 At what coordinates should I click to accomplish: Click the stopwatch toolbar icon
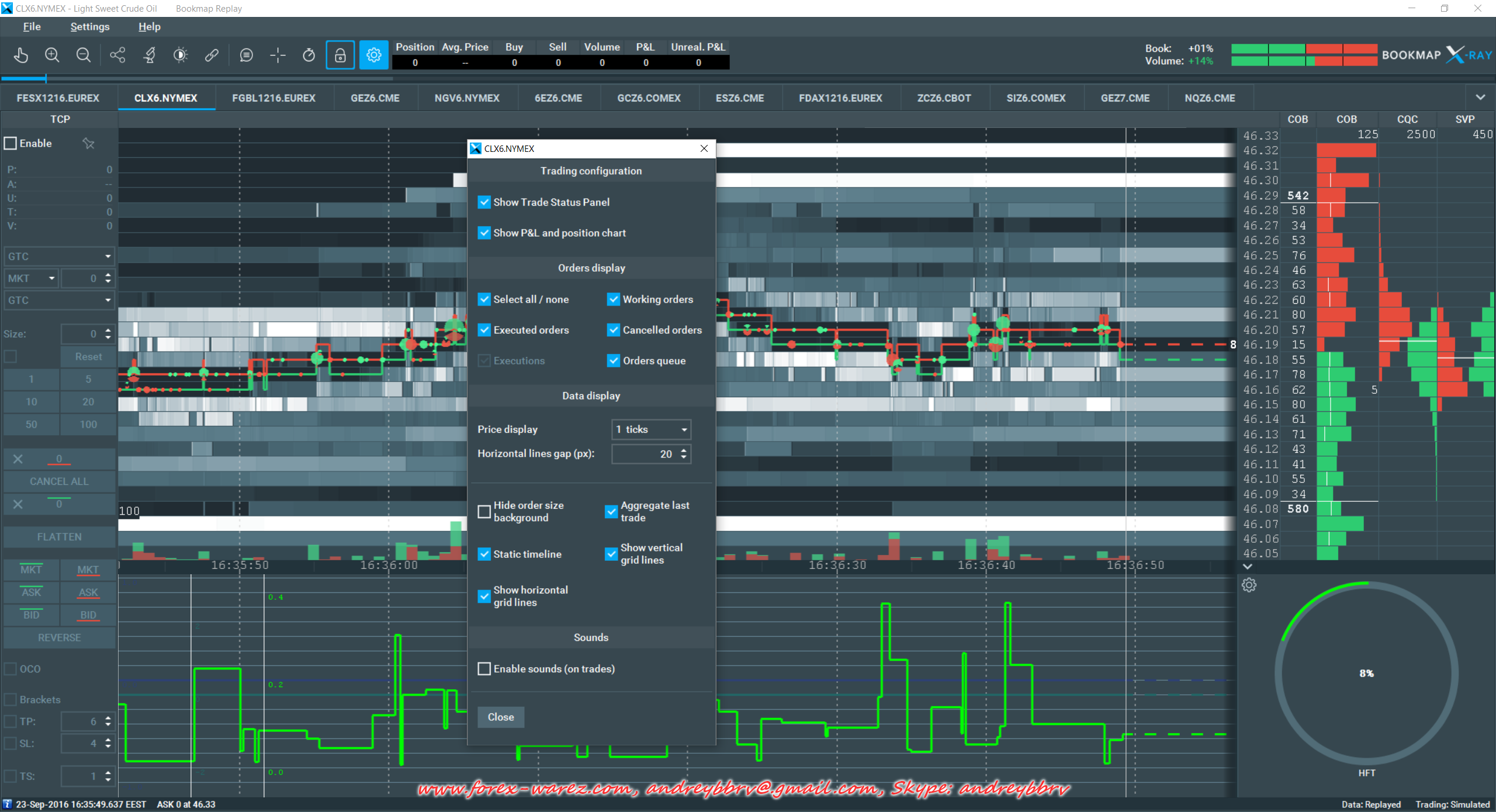click(x=309, y=55)
